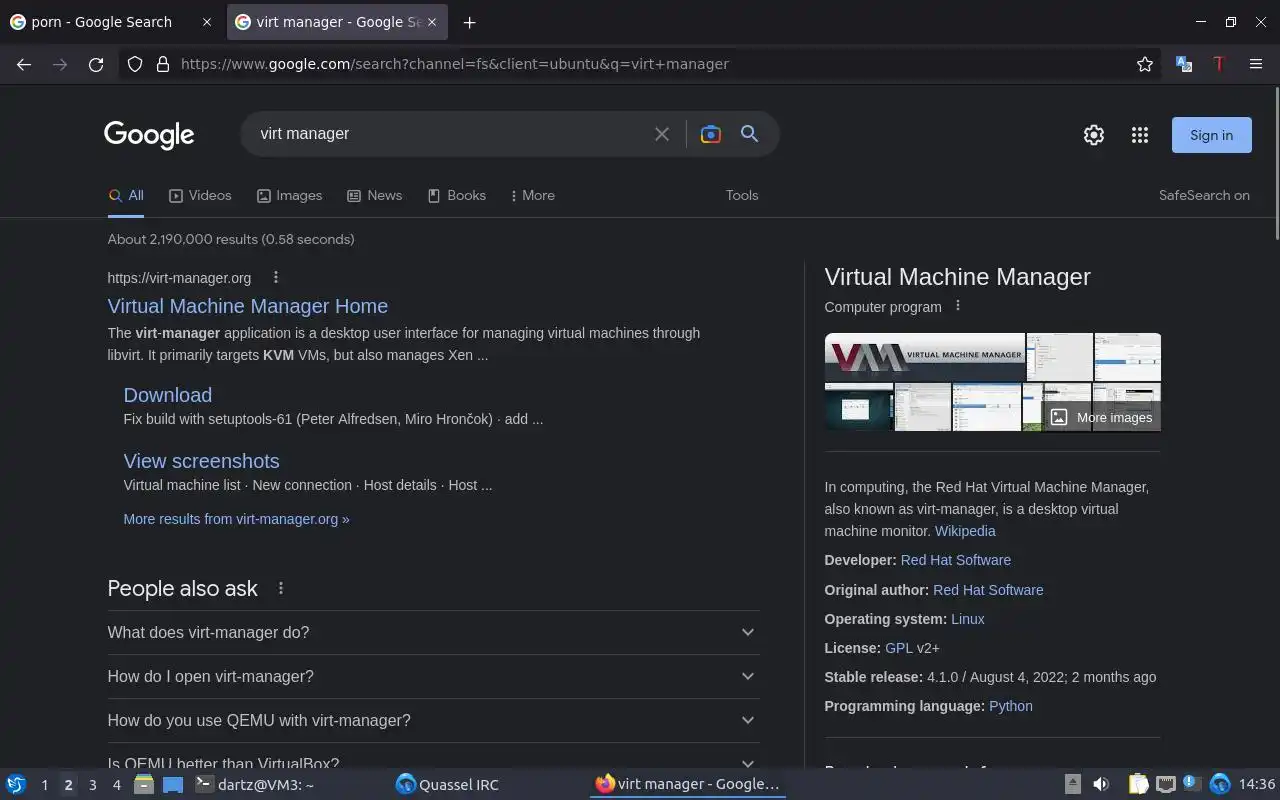
Task: Open the Tools search options
Action: [x=742, y=196]
